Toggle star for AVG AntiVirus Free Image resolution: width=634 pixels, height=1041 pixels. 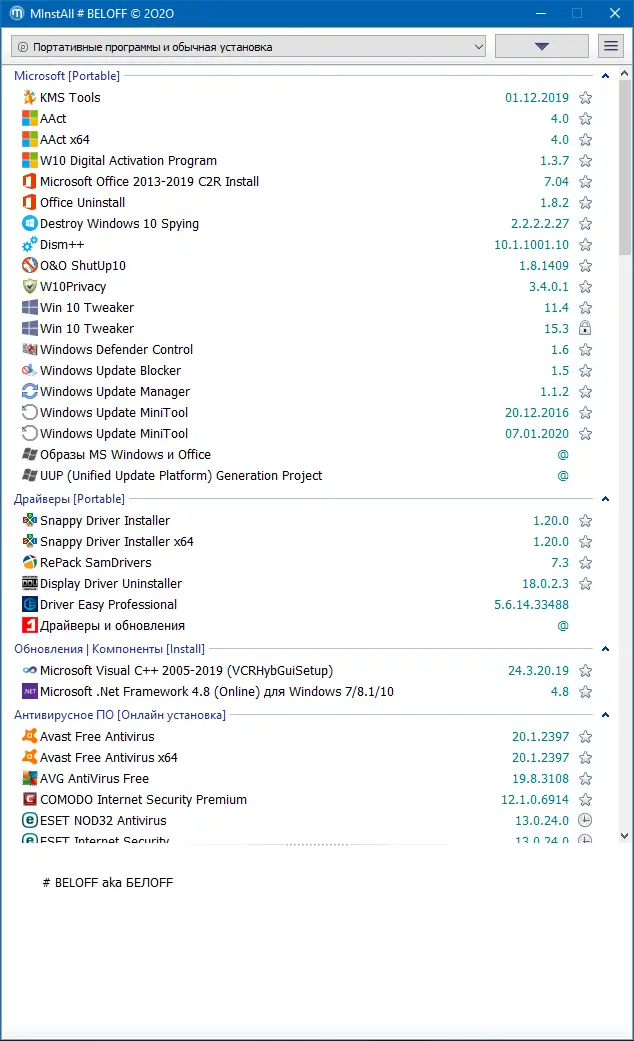(x=586, y=779)
